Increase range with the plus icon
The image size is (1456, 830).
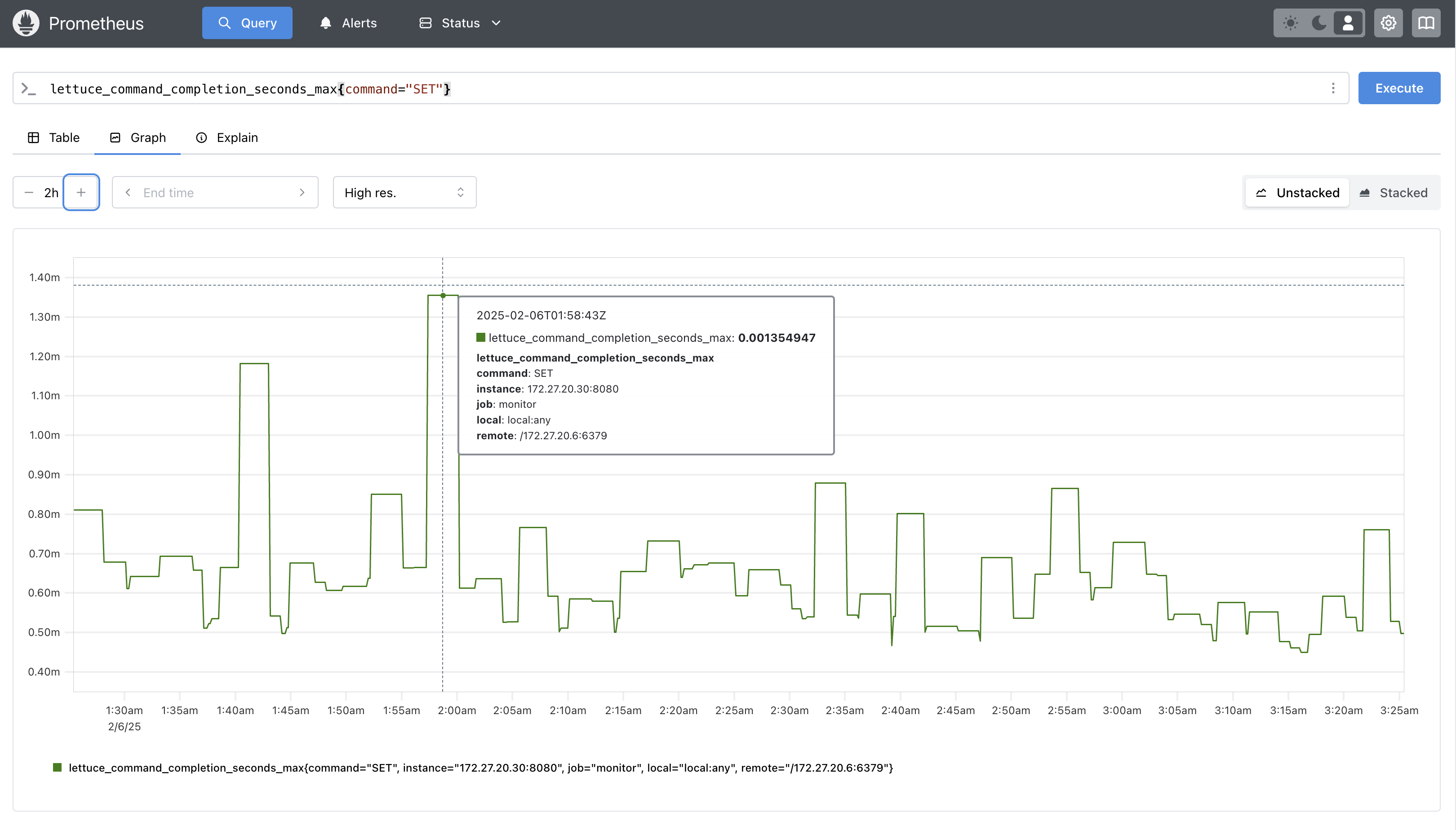click(81, 193)
